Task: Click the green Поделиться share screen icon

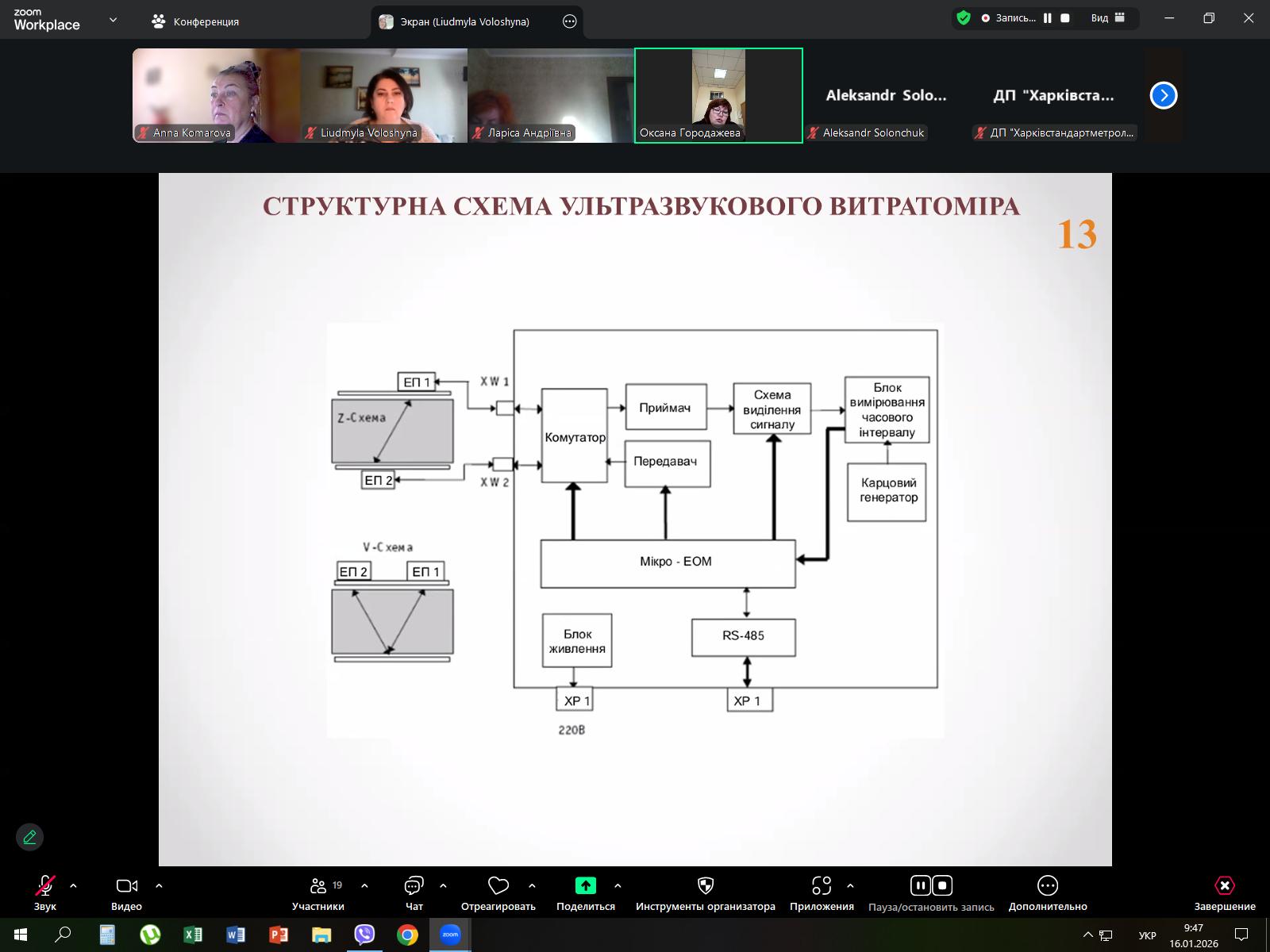Action: 585,885
